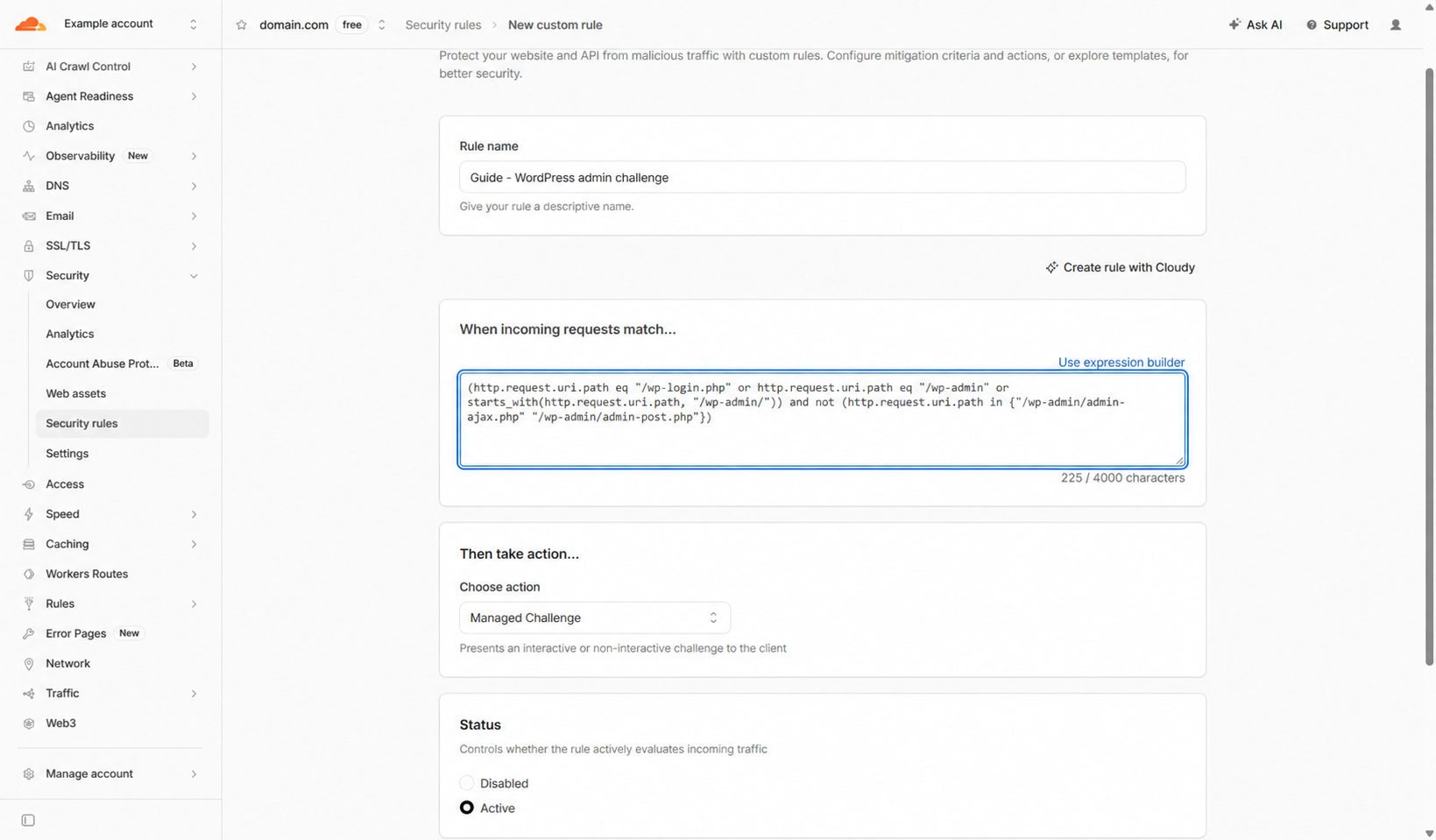The image size is (1436, 840).
Task: Star domain.com as favorite
Action: [242, 25]
